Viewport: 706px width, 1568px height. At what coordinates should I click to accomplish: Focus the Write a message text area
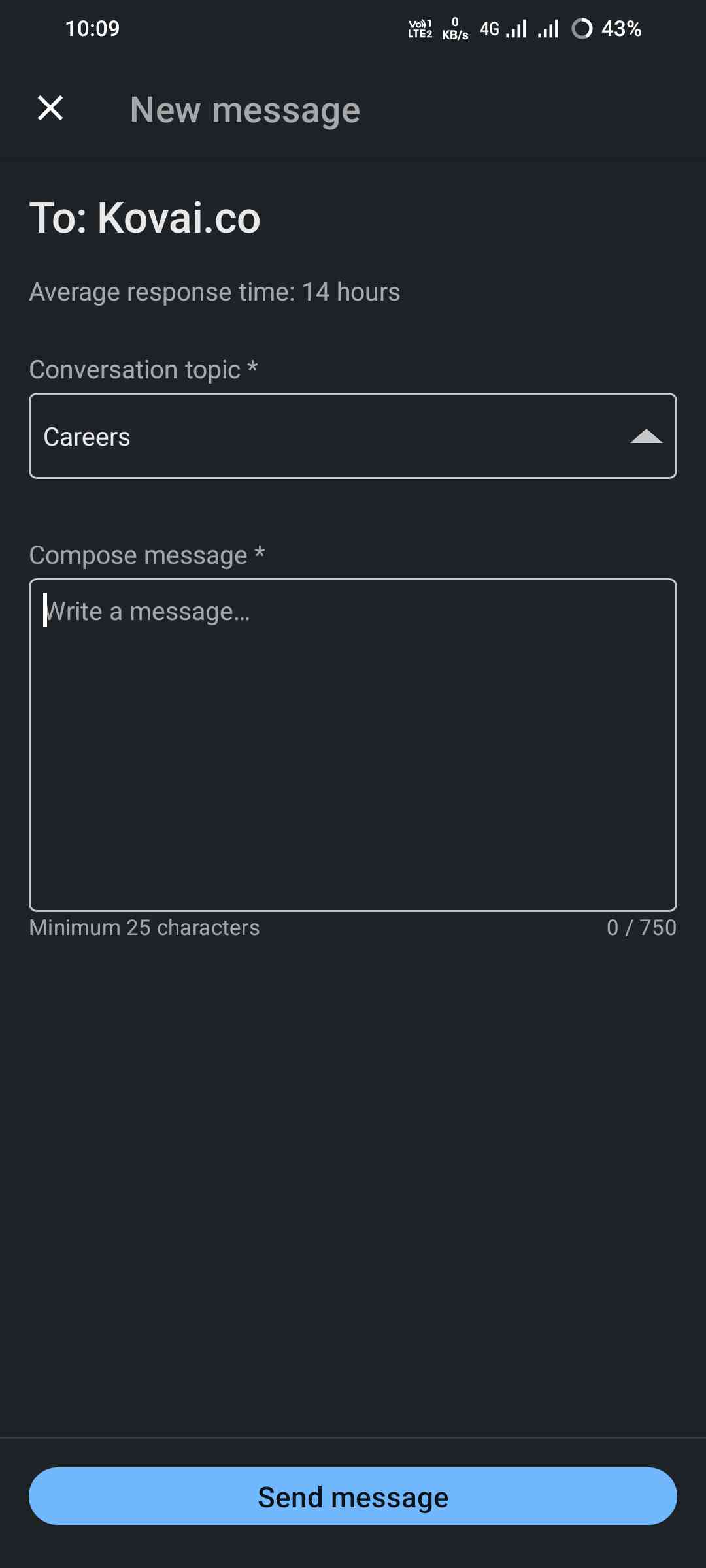tap(353, 745)
